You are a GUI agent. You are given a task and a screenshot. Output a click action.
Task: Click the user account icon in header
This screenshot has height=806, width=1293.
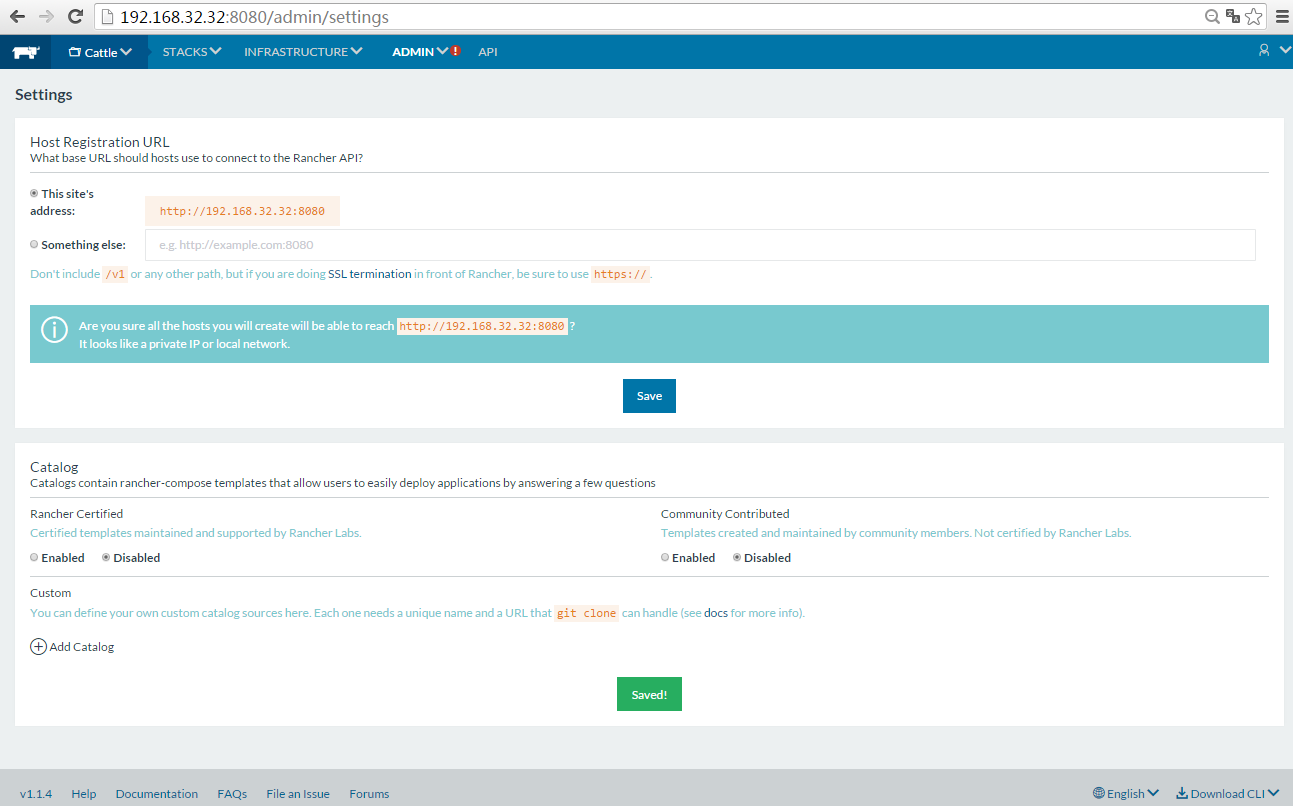pyautogui.click(x=1264, y=50)
